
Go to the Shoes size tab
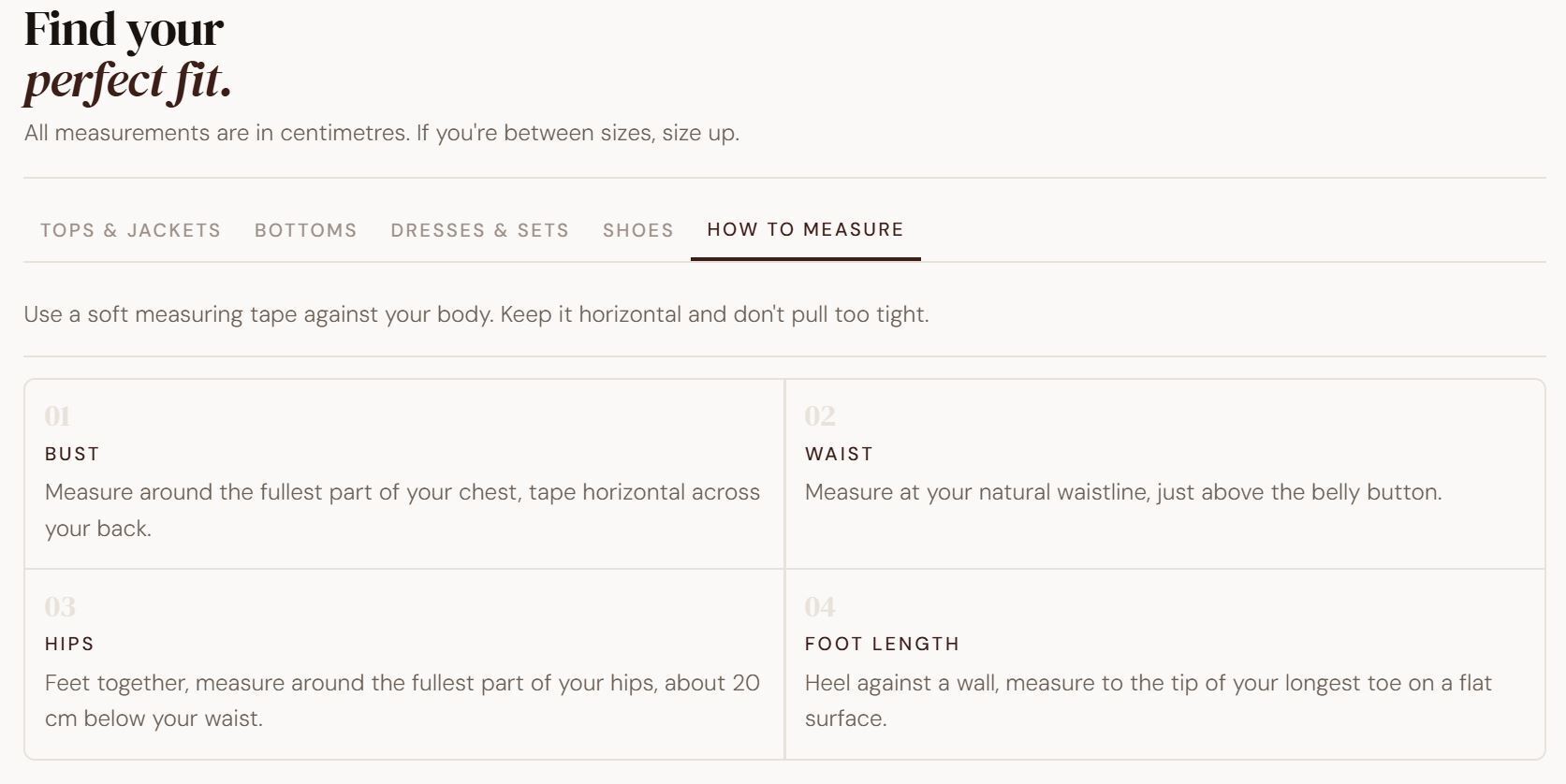[637, 230]
